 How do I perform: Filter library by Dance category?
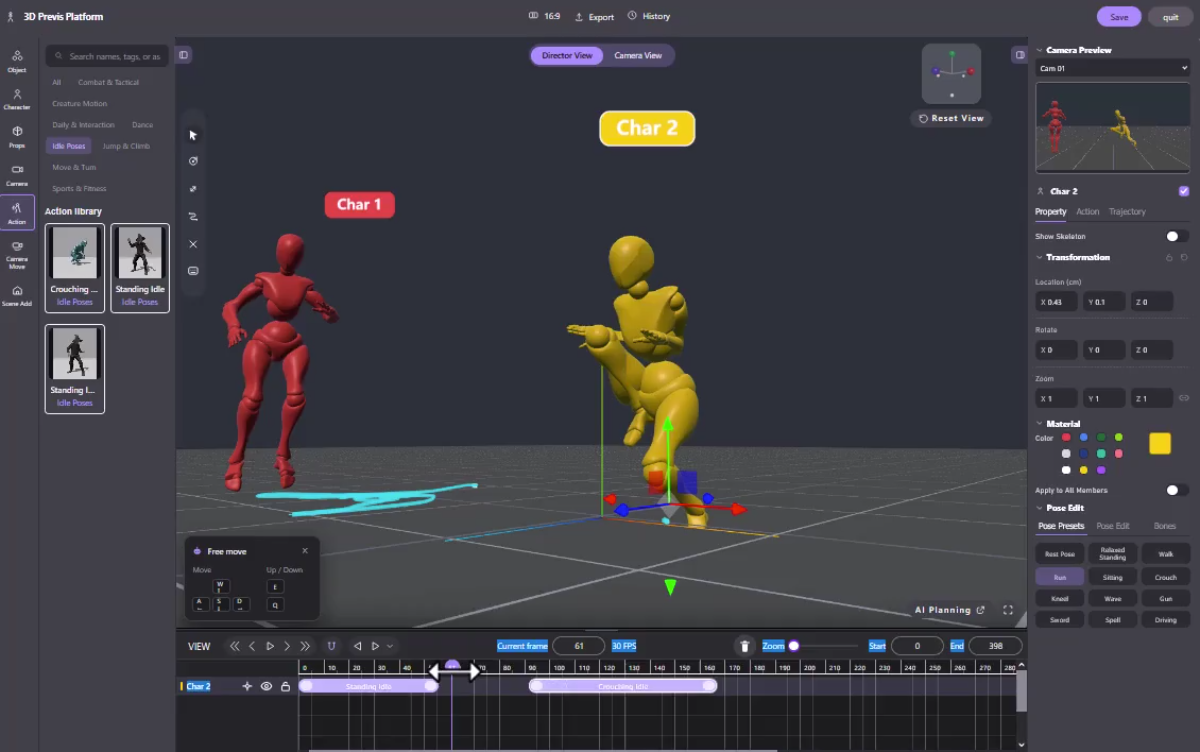[x=142, y=125]
